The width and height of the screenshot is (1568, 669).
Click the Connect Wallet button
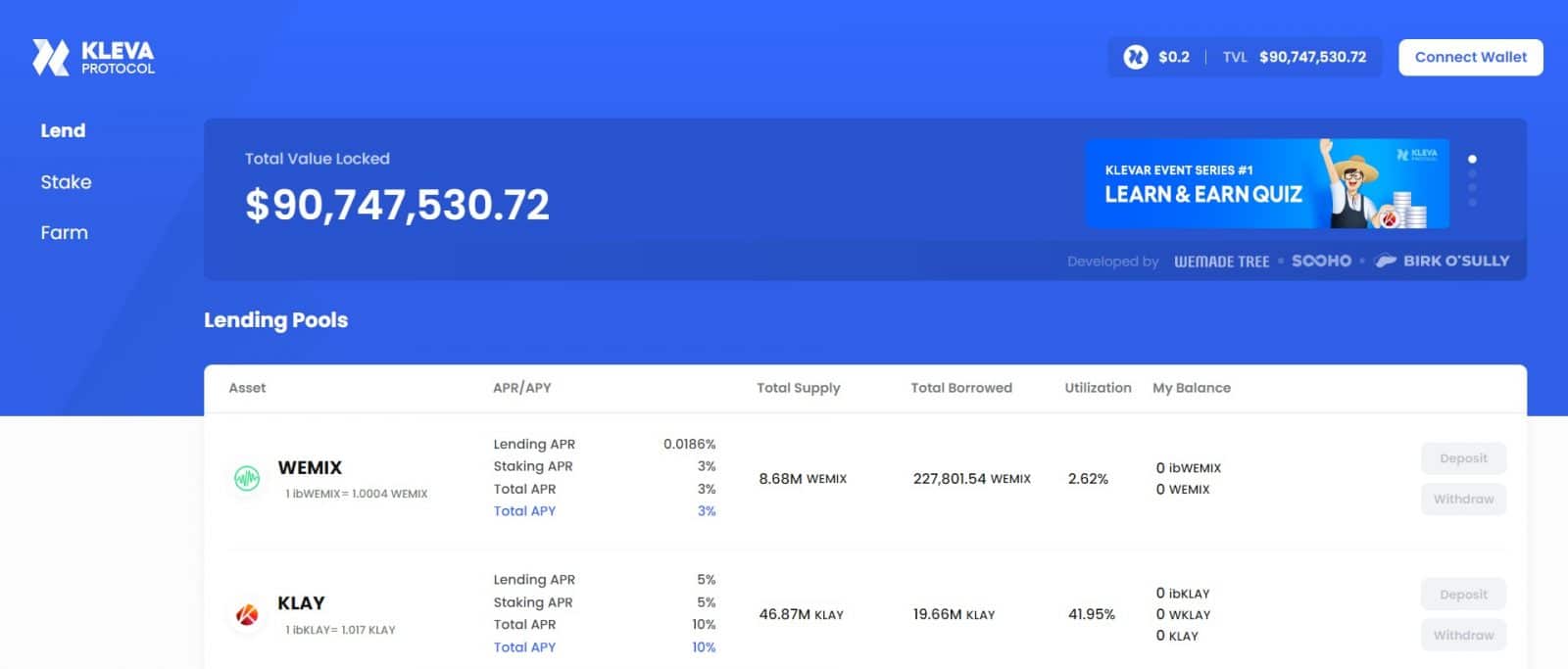tap(1470, 57)
